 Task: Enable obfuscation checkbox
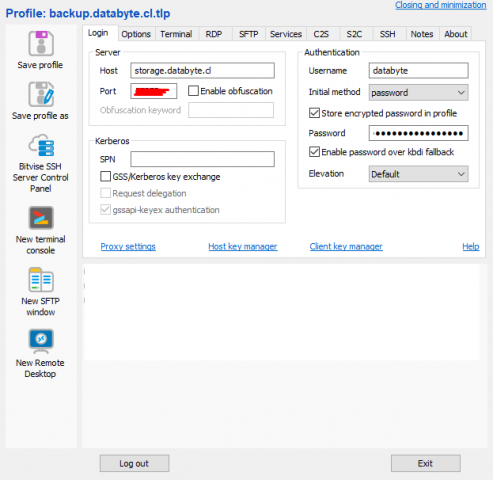point(193,91)
